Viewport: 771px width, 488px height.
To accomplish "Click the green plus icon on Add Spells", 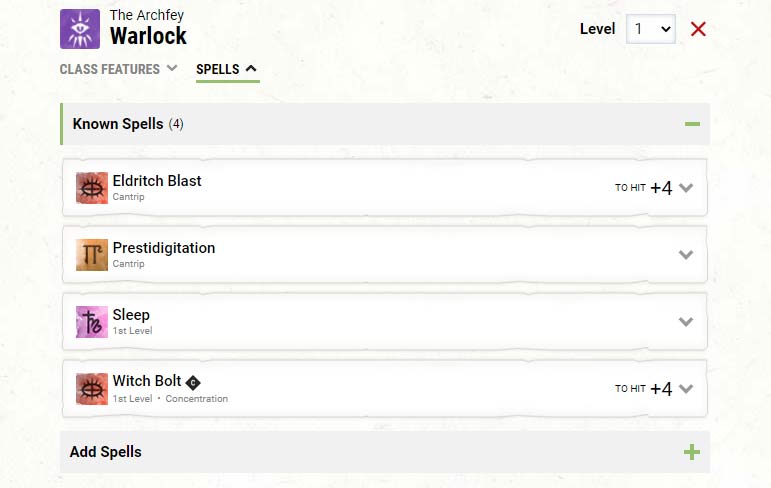I will pyautogui.click(x=692, y=452).
